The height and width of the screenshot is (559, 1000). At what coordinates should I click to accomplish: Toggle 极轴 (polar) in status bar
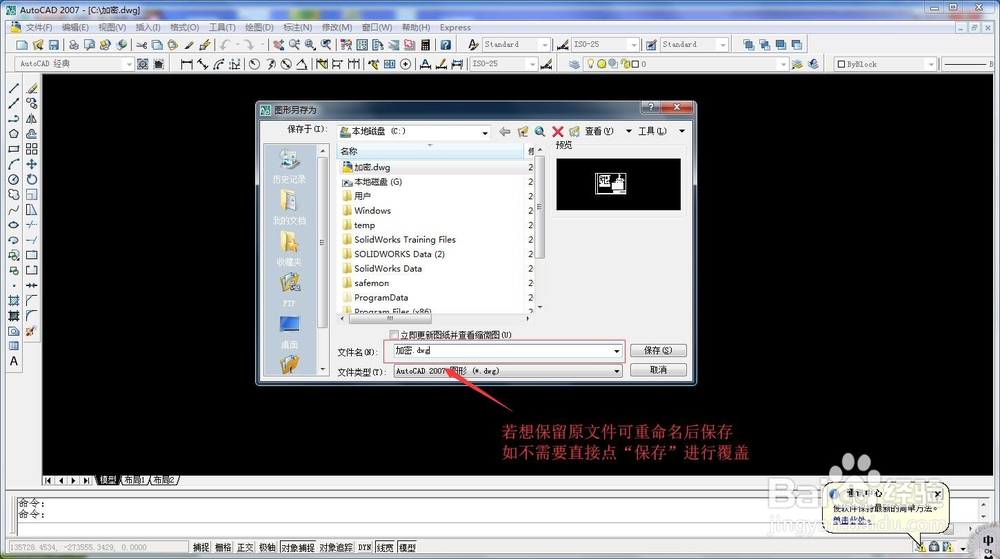point(267,548)
